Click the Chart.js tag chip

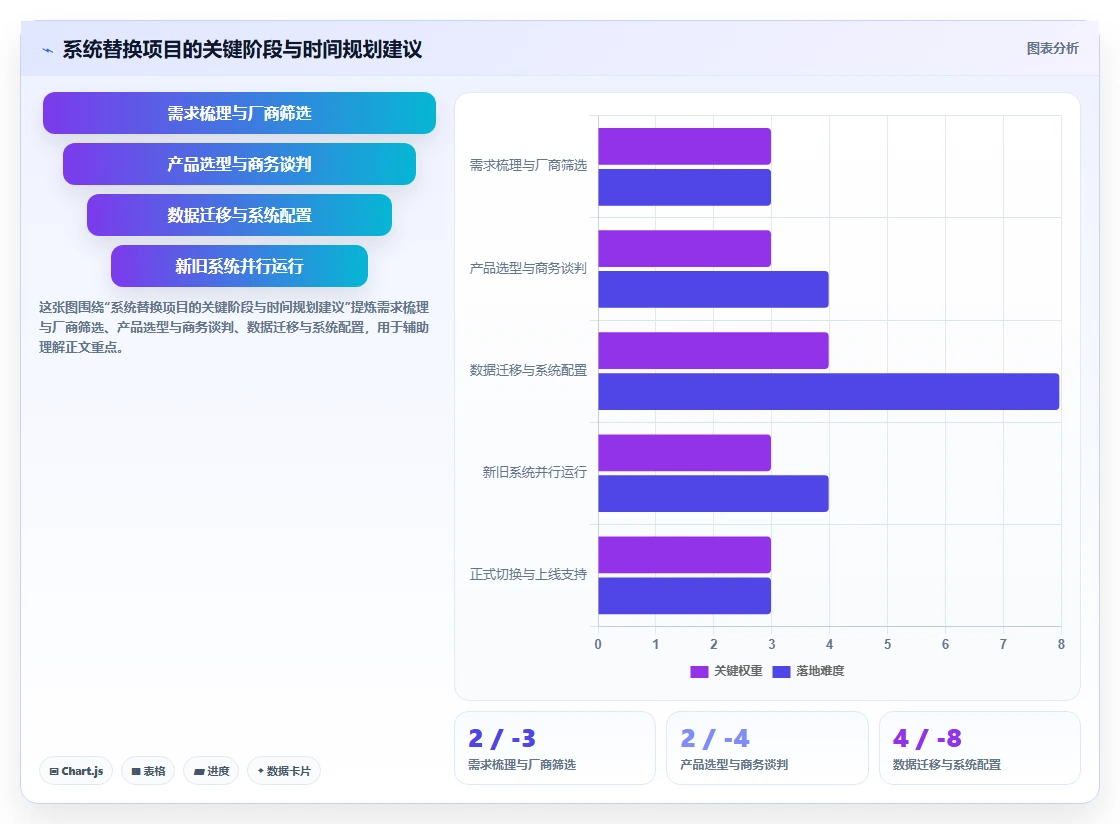76,771
